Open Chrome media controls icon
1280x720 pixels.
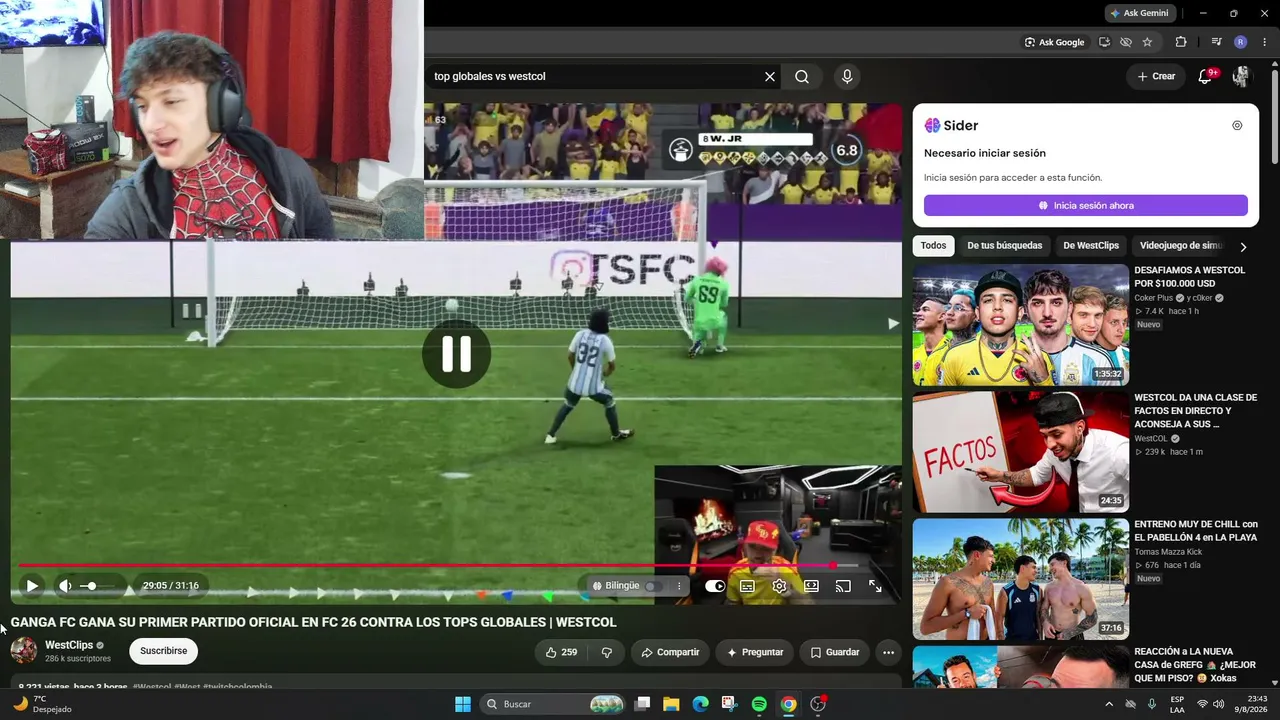1216,42
